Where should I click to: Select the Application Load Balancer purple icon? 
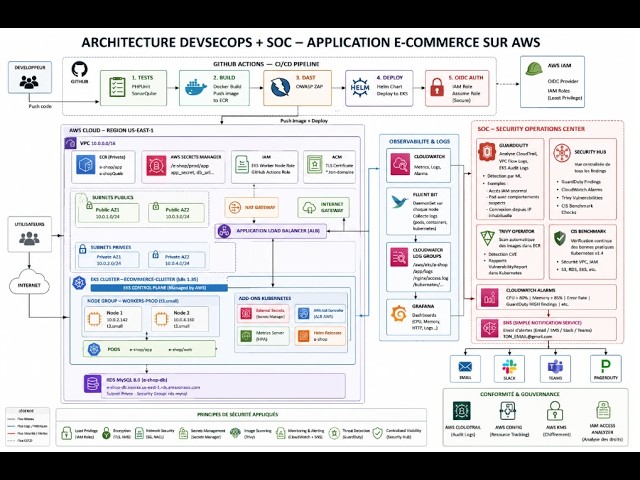coord(224,231)
